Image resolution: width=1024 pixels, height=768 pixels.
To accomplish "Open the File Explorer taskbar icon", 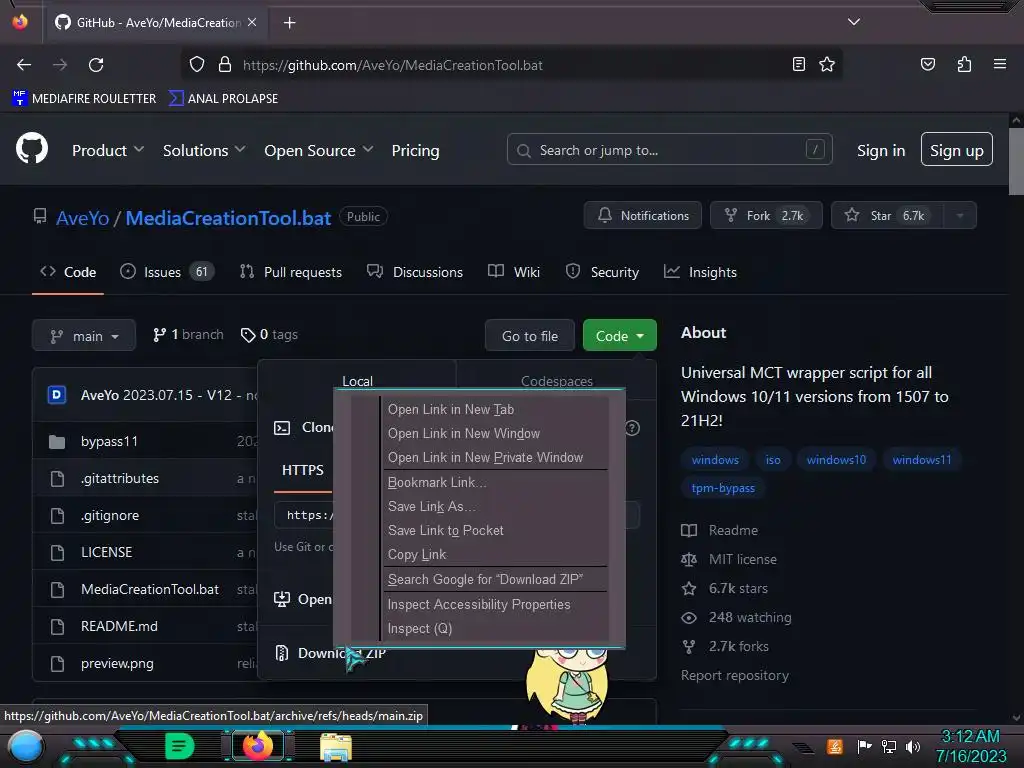I will click(336, 747).
